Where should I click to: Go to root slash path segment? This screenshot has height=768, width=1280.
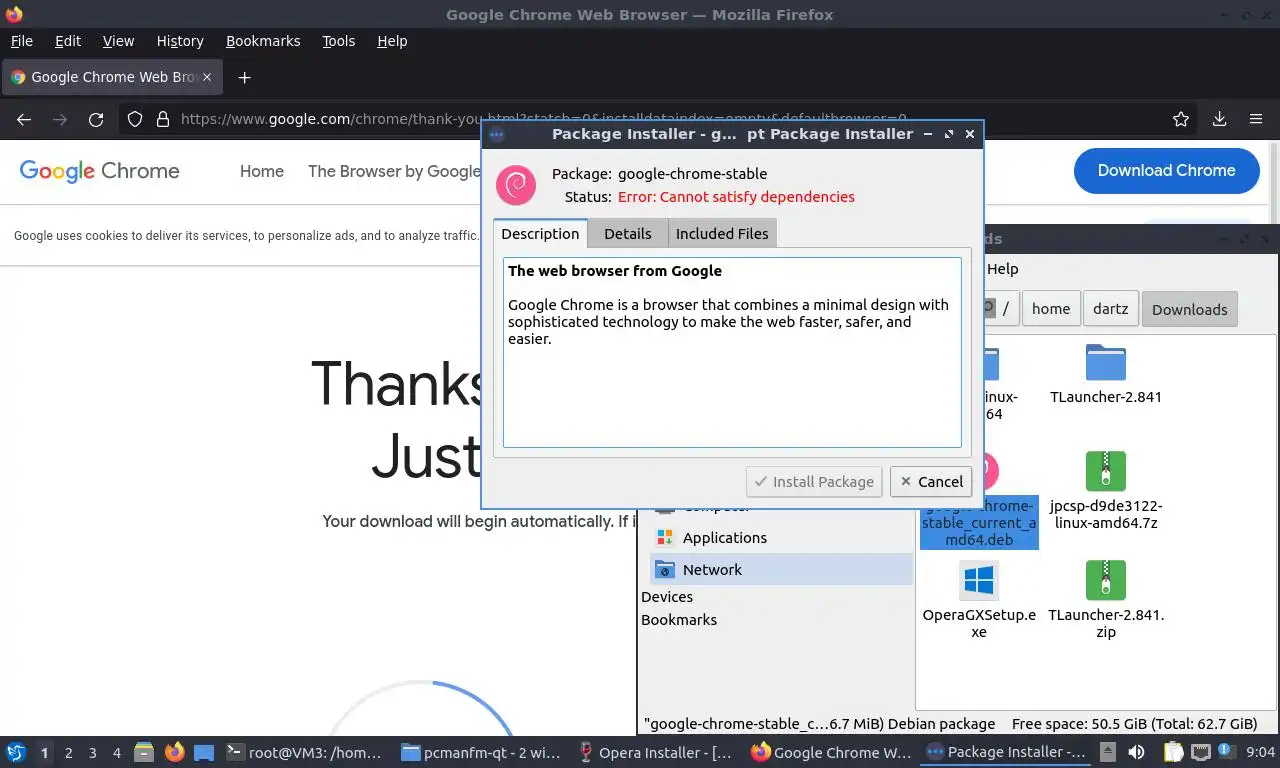pos(1006,309)
